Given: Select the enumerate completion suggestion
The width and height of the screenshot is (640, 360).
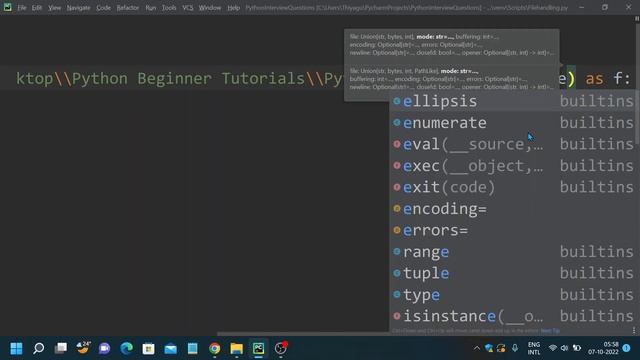Looking at the screenshot, I should click(x=512, y=122).
